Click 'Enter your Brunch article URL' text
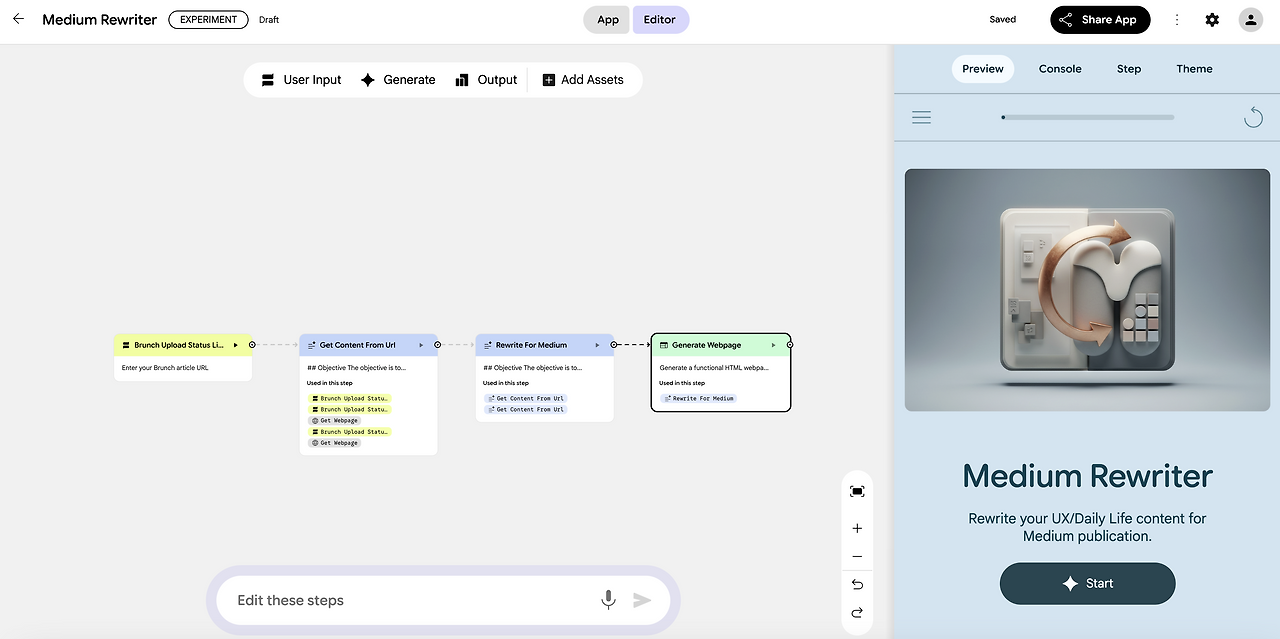Screen dimensions: 1280x639 165,368
